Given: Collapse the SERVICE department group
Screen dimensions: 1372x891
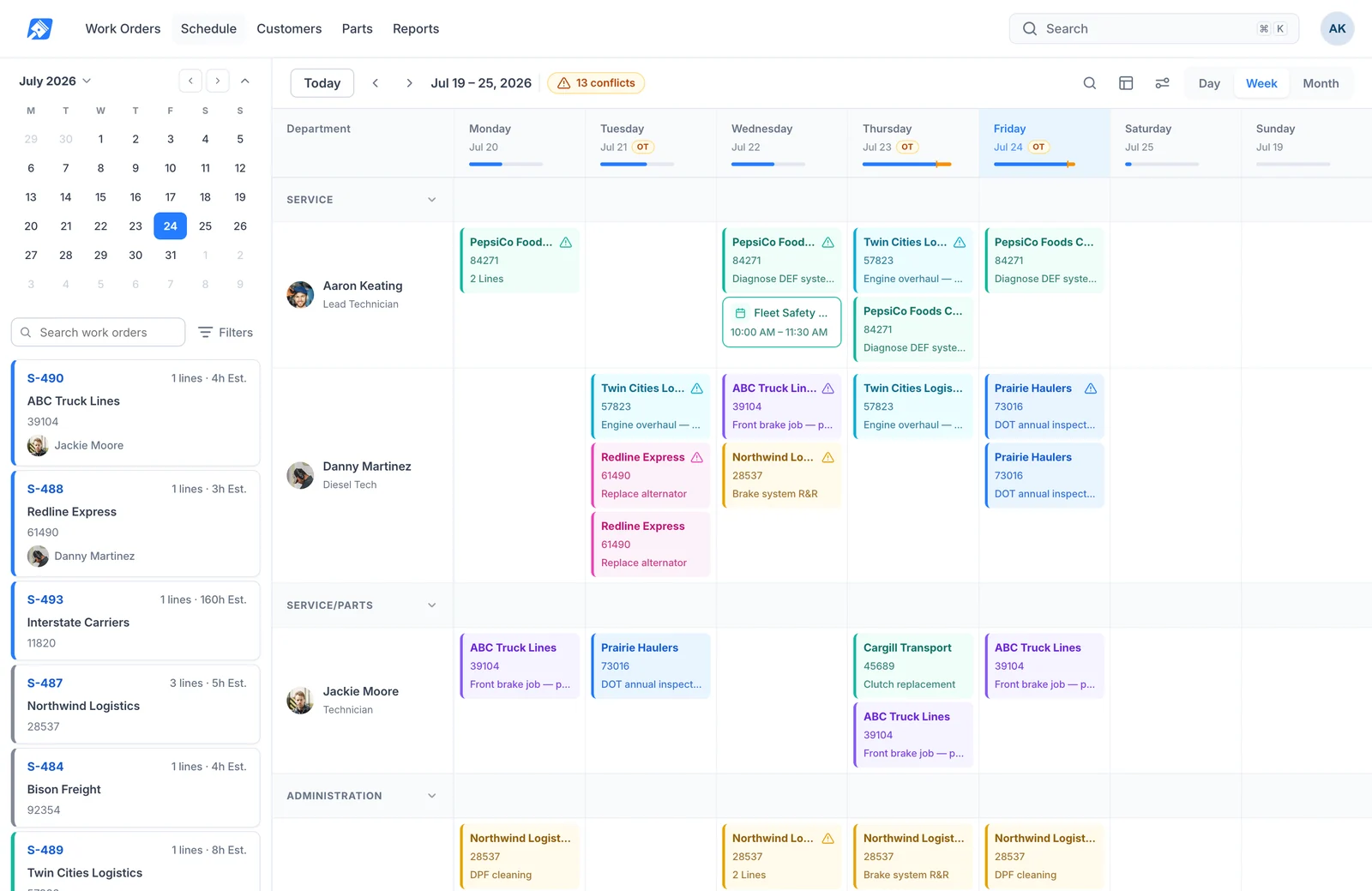Looking at the screenshot, I should (x=431, y=200).
